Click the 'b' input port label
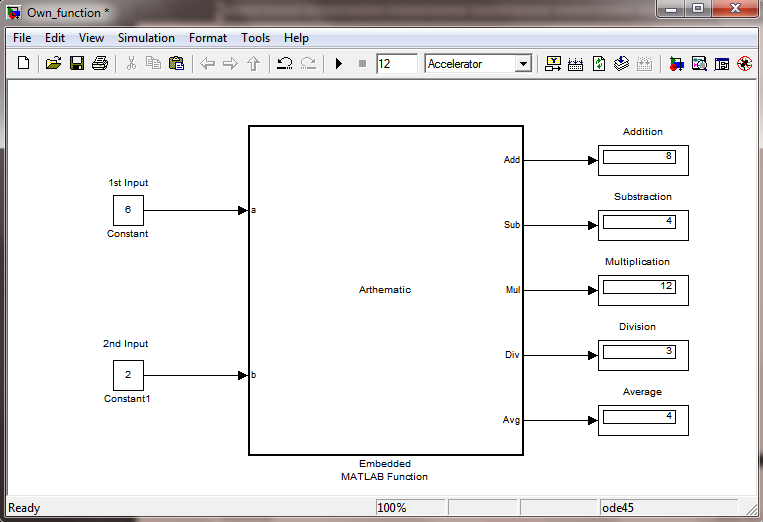The height and width of the screenshot is (522, 763). click(x=254, y=375)
